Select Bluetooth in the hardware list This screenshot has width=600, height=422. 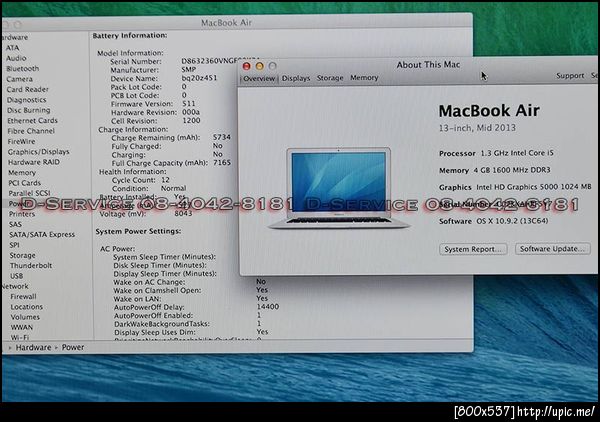23,68
